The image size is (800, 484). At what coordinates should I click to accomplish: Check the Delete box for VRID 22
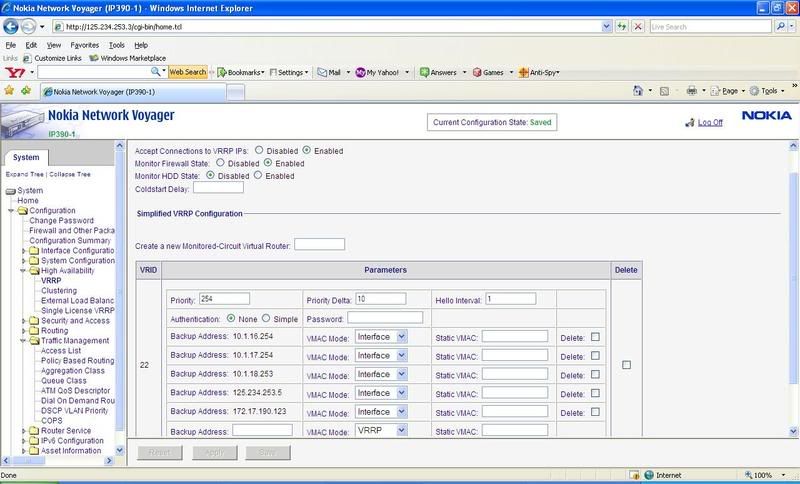[x=626, y=365]
